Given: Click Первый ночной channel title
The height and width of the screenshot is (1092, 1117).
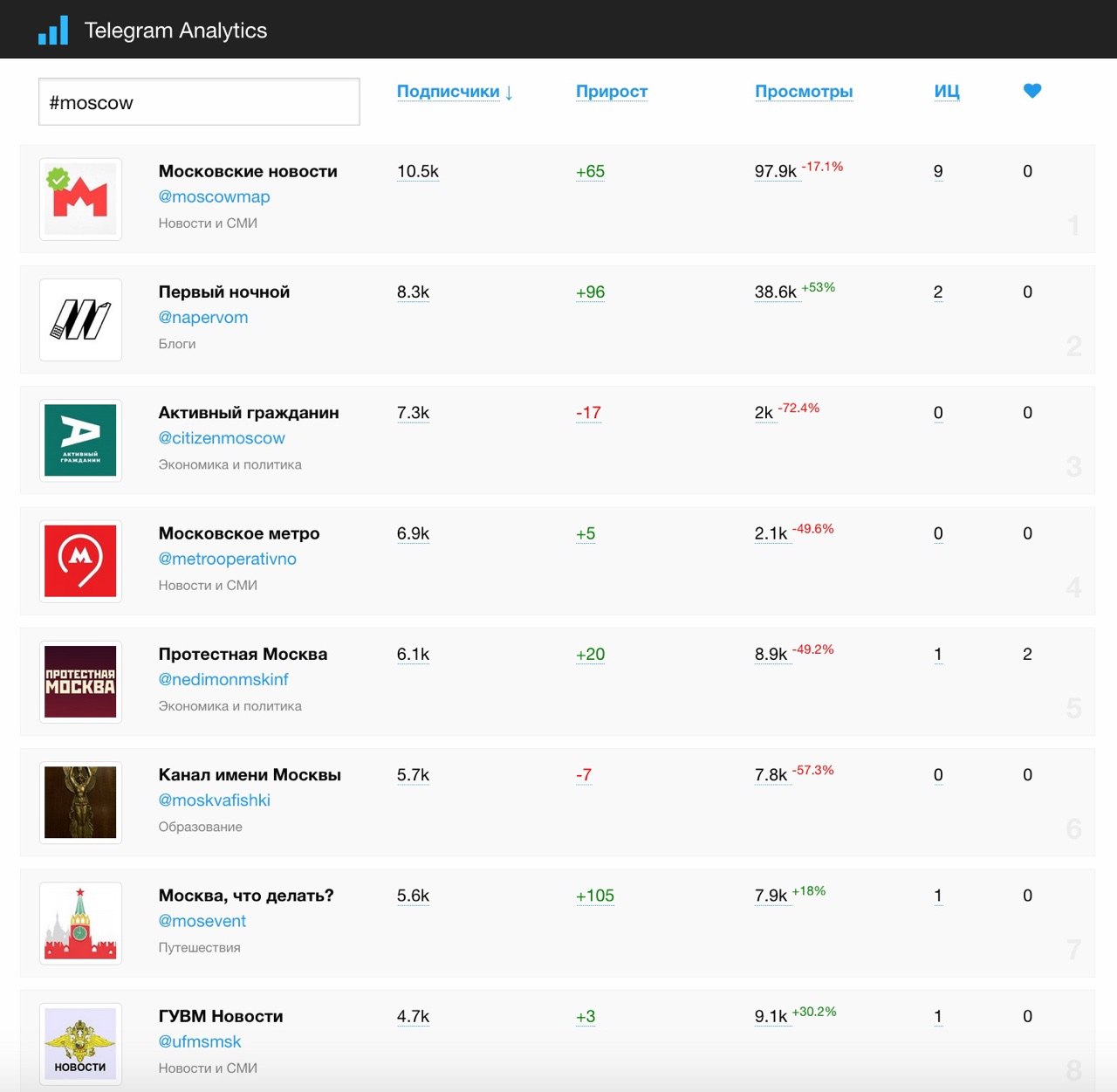Looking at the screenshot, I should [224, 292].
